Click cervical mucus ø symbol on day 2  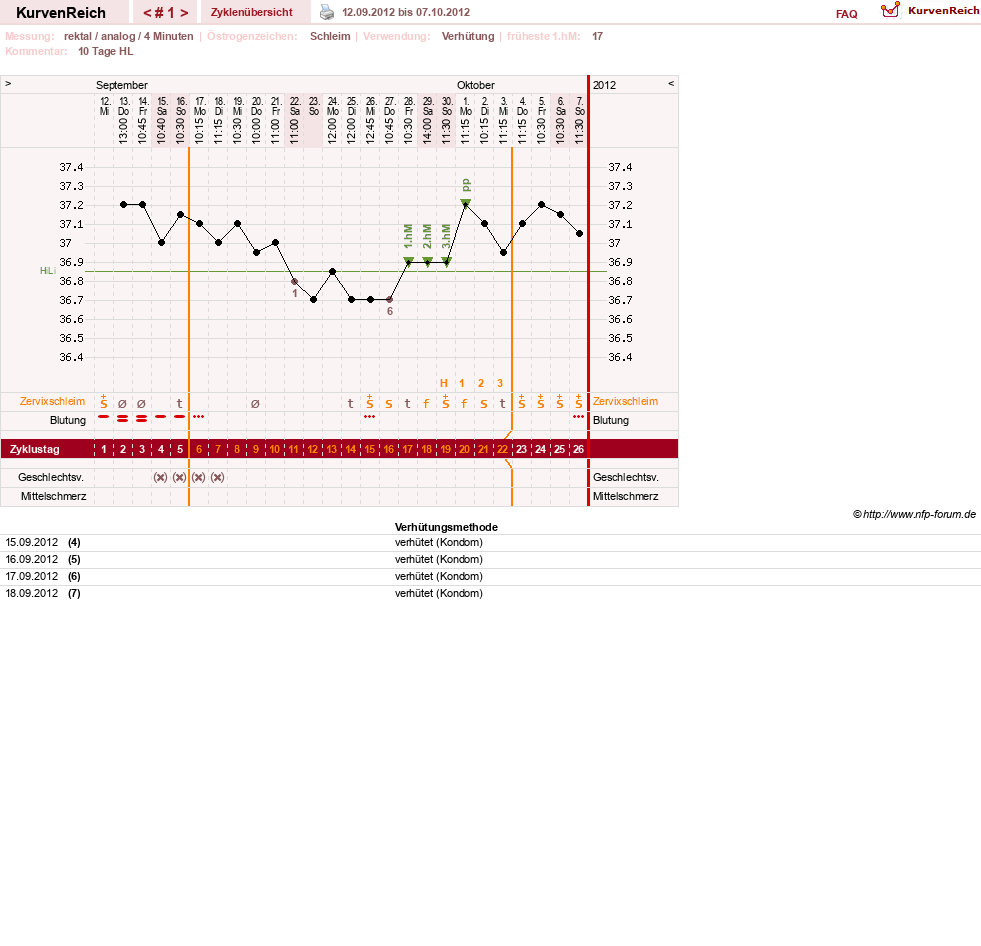[x=123, y=404]
